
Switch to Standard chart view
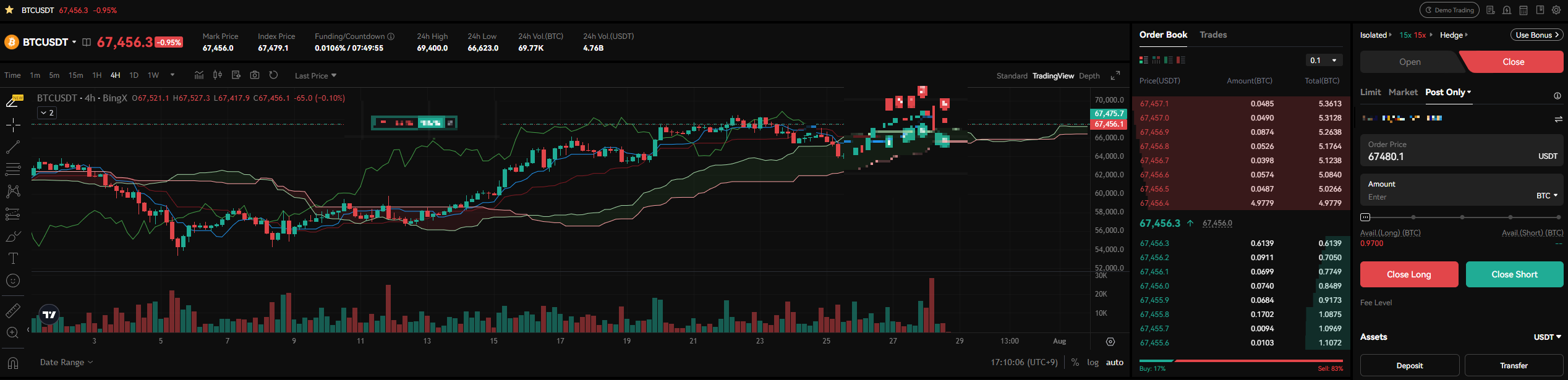[1012, 76]
